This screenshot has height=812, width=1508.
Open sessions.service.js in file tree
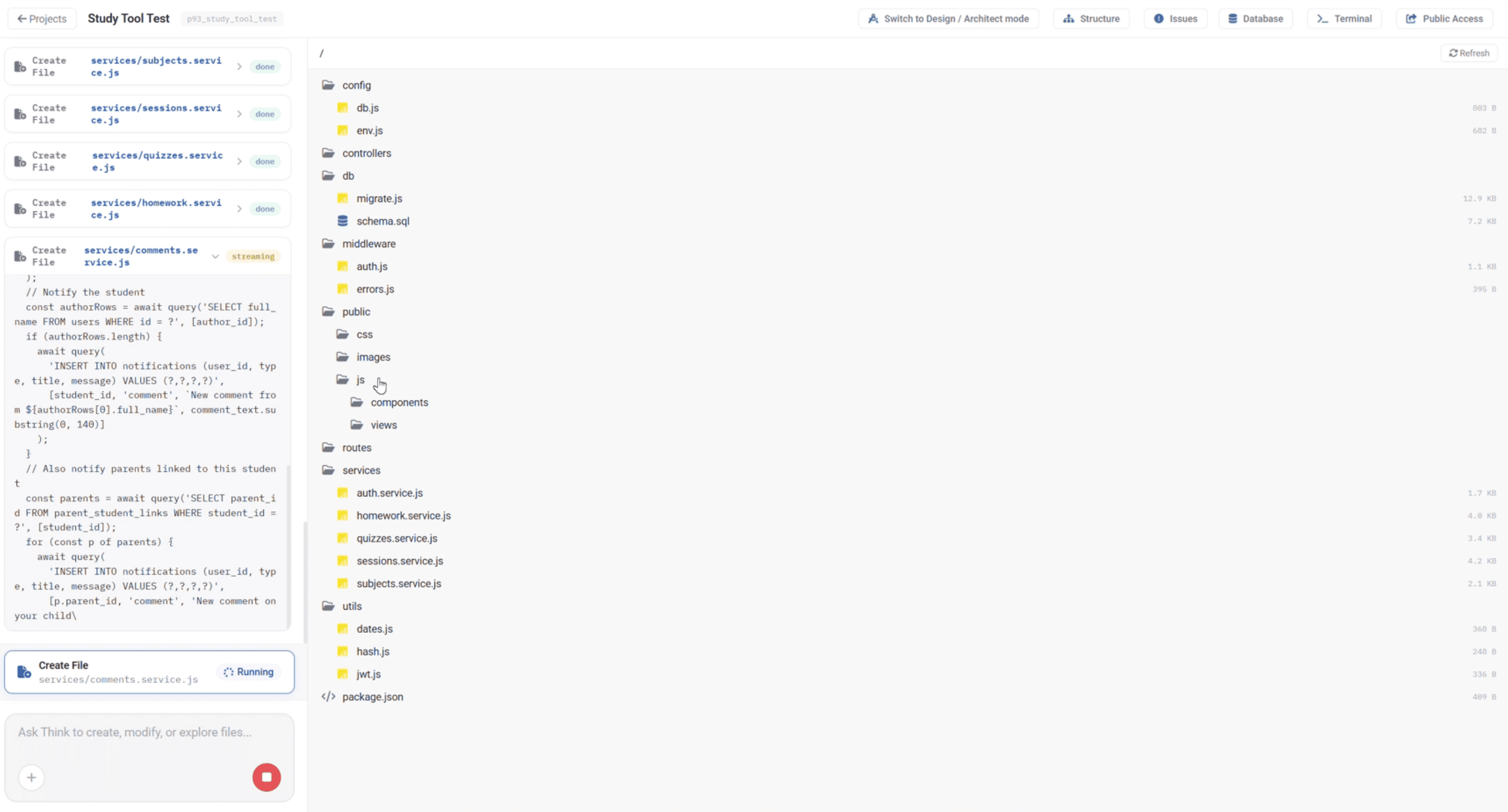[x=400, y=561]
